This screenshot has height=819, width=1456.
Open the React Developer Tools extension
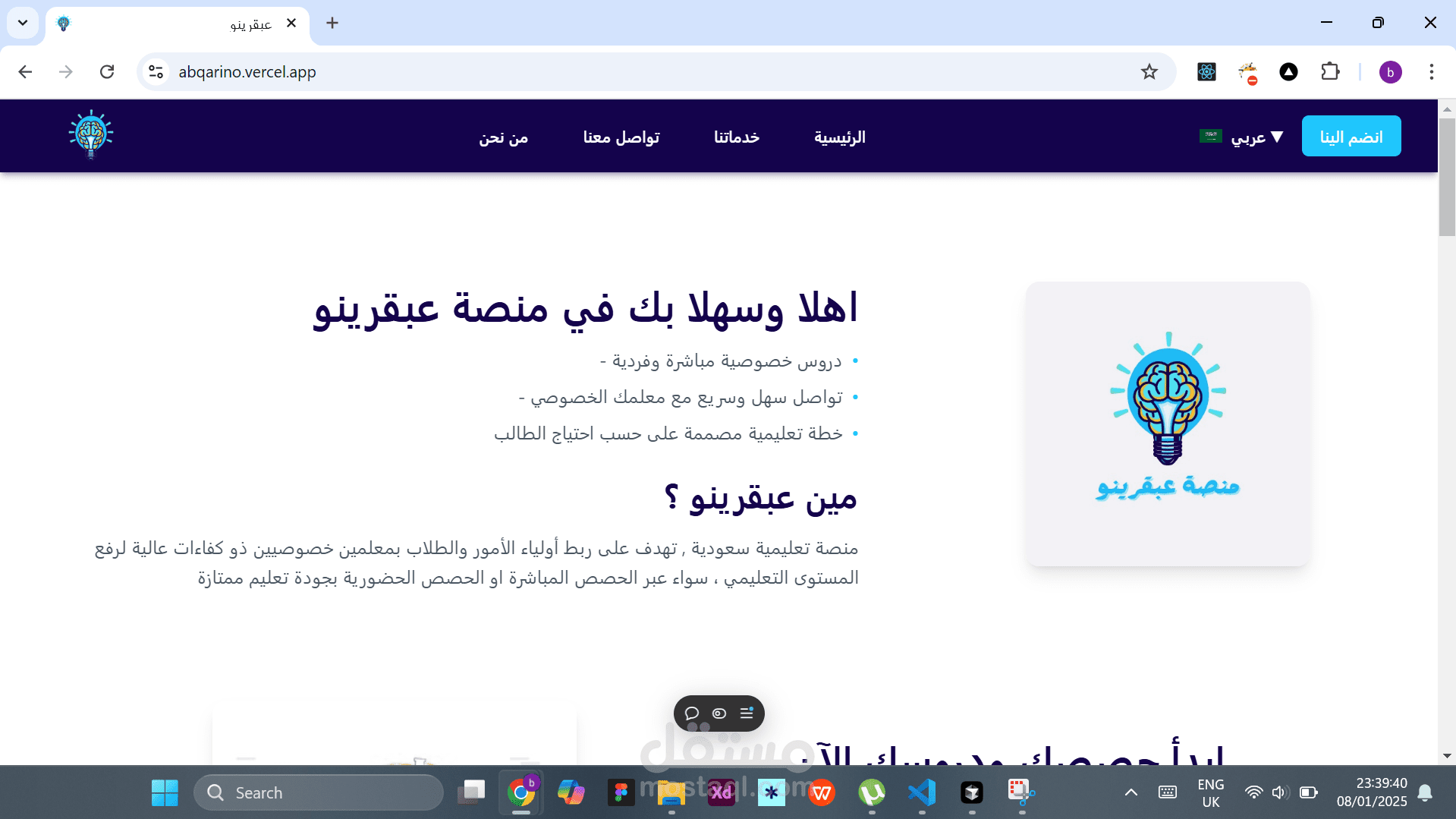[1206, 72]
